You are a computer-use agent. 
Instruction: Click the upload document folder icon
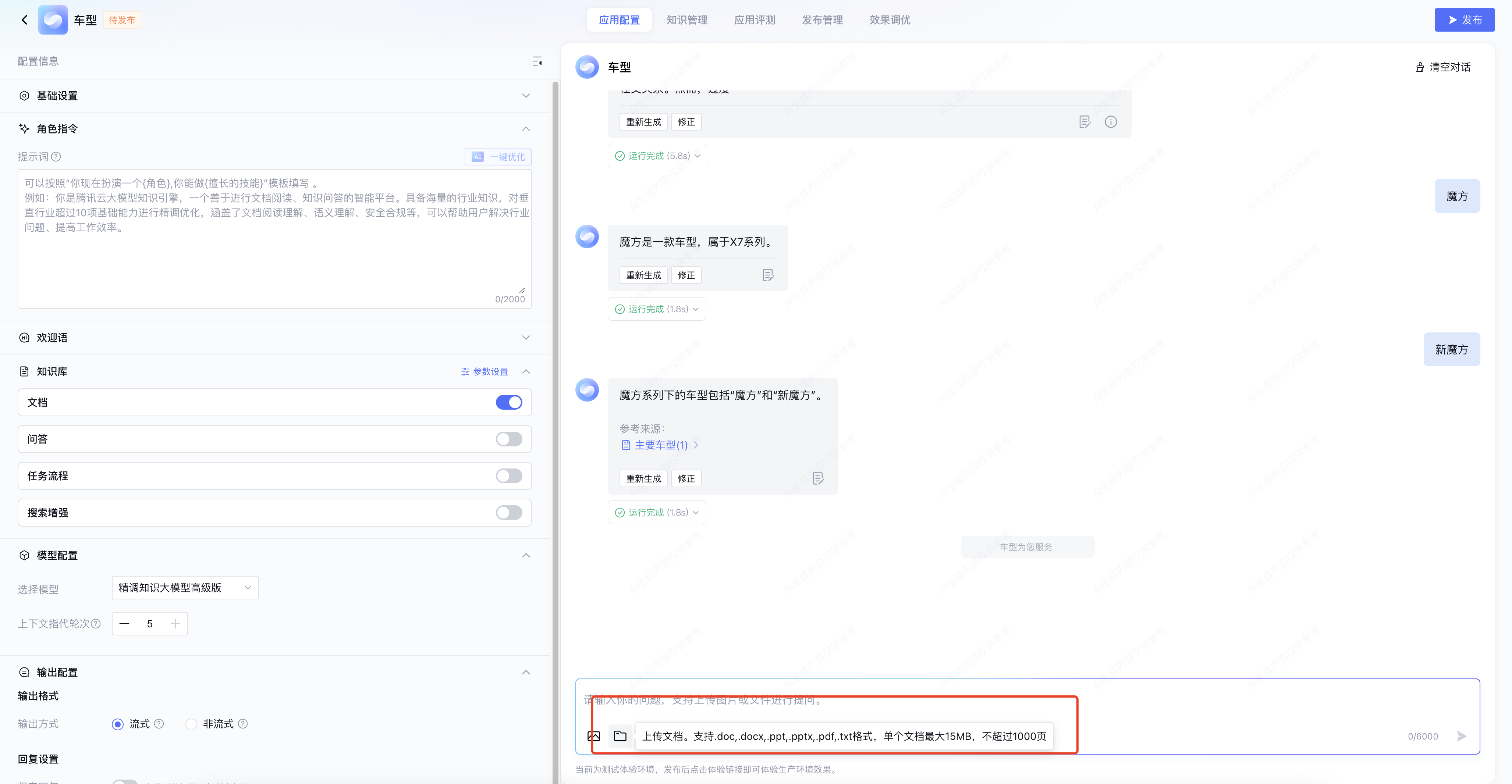click(620, 736)
